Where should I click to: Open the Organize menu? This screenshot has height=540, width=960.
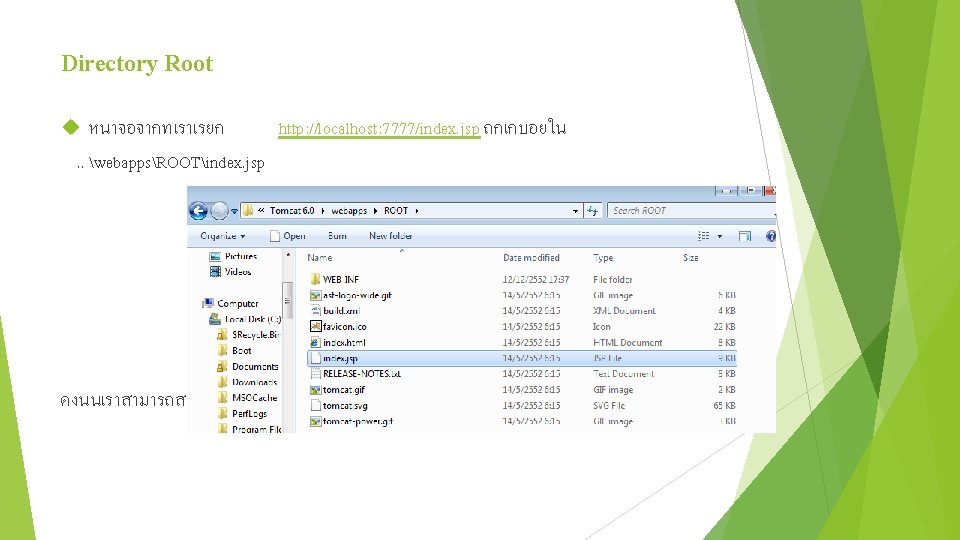pyautogui.click(x=223, y=236)
